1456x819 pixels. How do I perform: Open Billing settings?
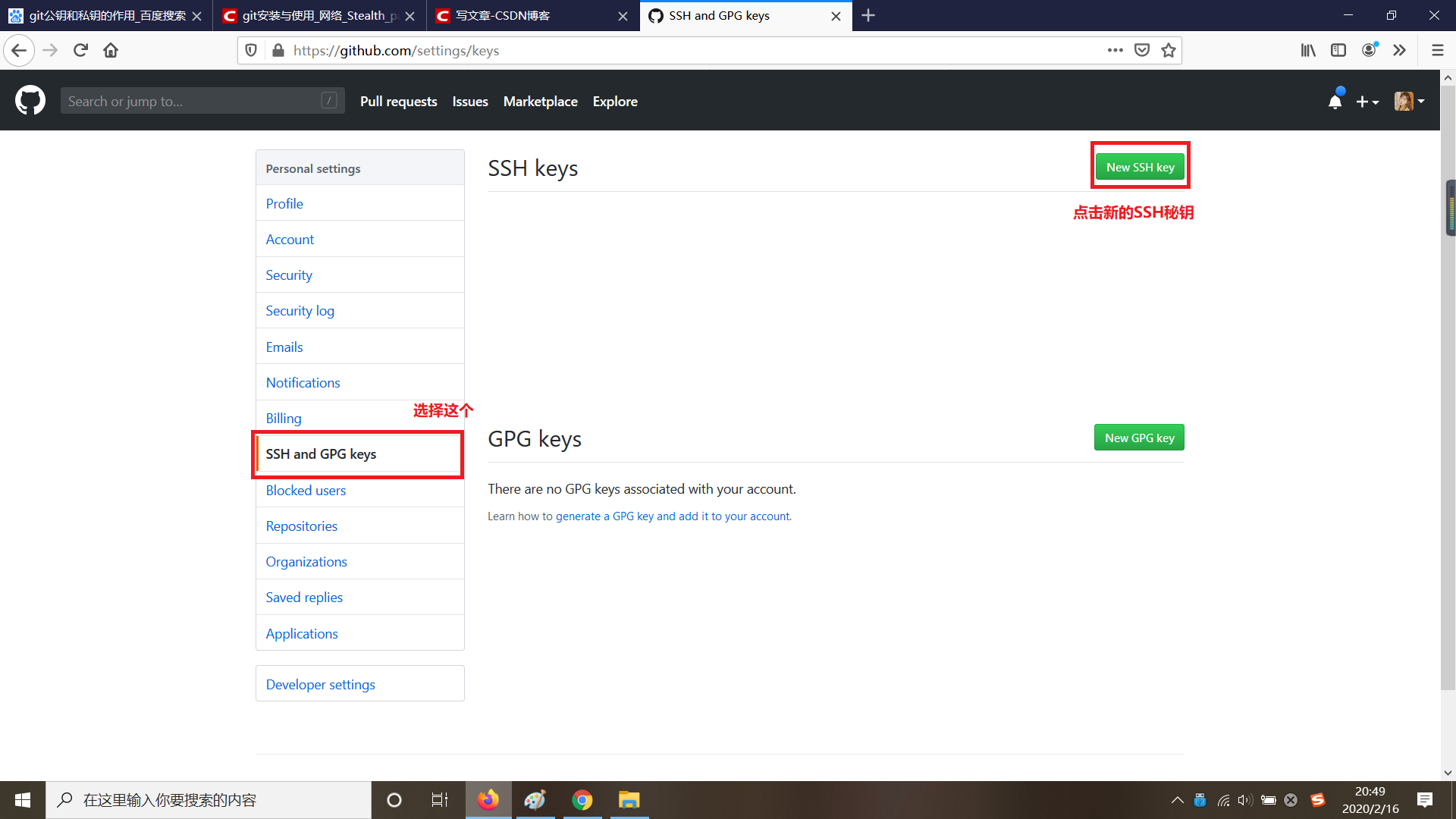(360, 418)
